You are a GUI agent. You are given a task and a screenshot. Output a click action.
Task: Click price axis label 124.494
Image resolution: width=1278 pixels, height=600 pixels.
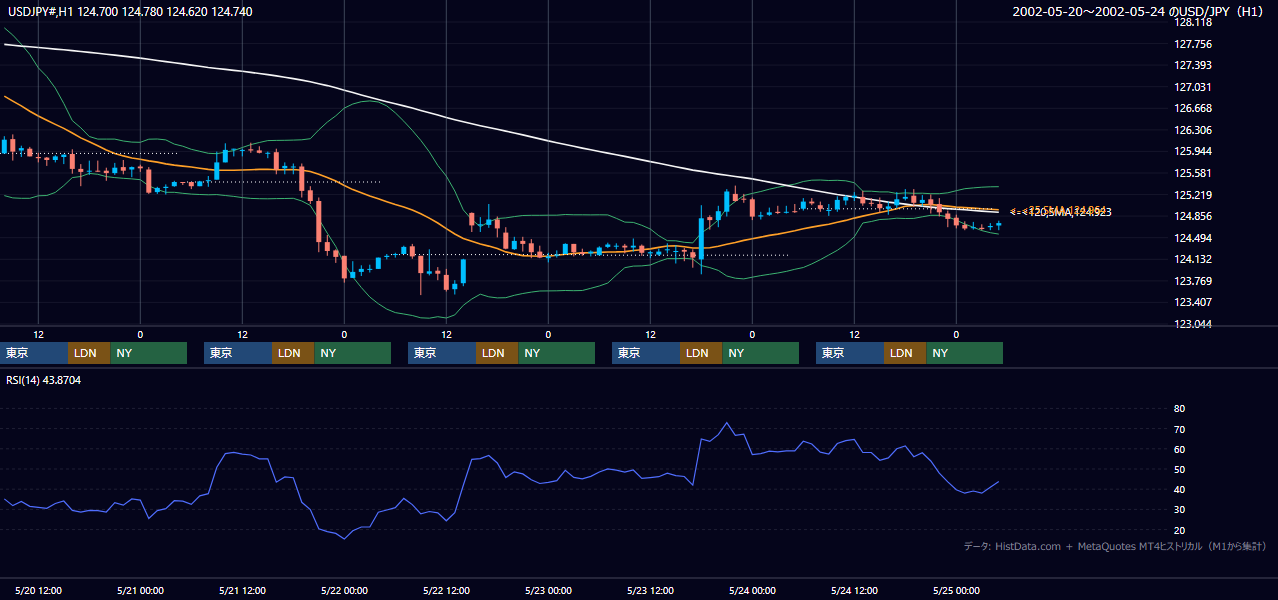1193,238
